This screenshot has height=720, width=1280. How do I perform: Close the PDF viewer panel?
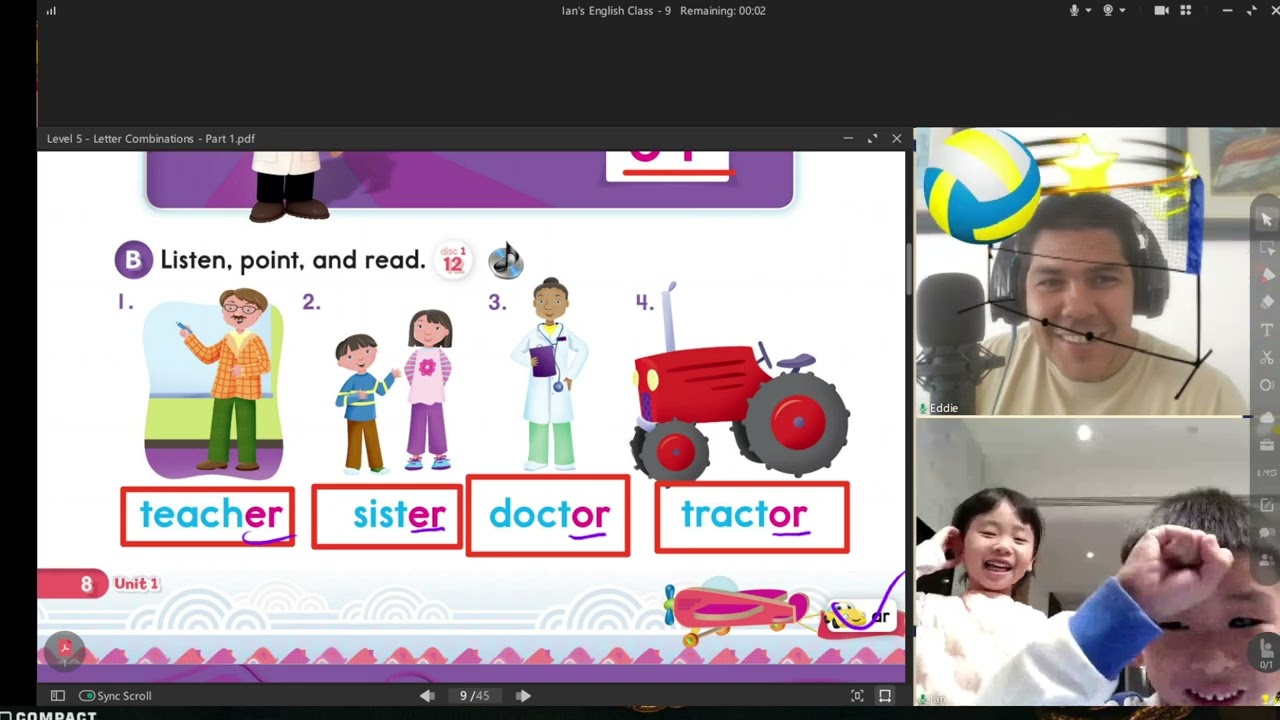[896, 138]
